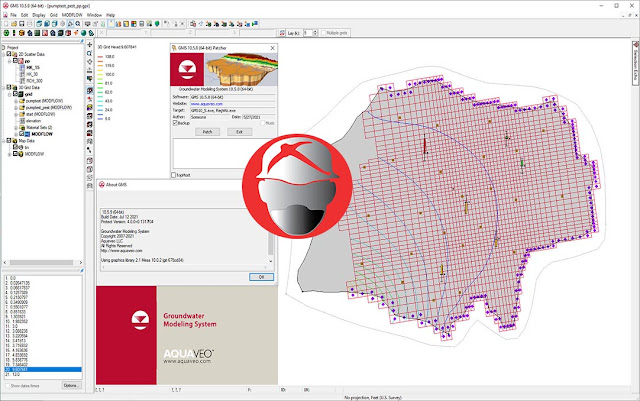Collapse the 2D Scatter Data tree node
This screenshot has width=640, height=401.
point(4,54)
